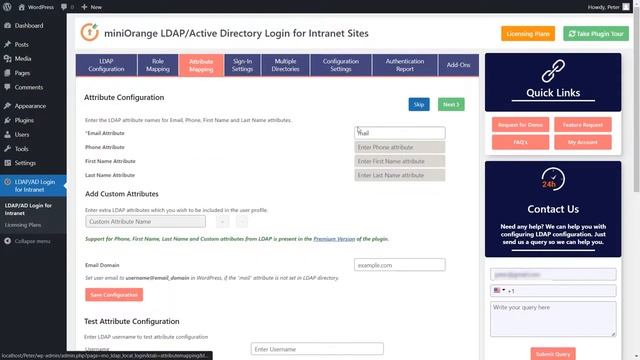Open the WordPress site home link

point(36,7)
